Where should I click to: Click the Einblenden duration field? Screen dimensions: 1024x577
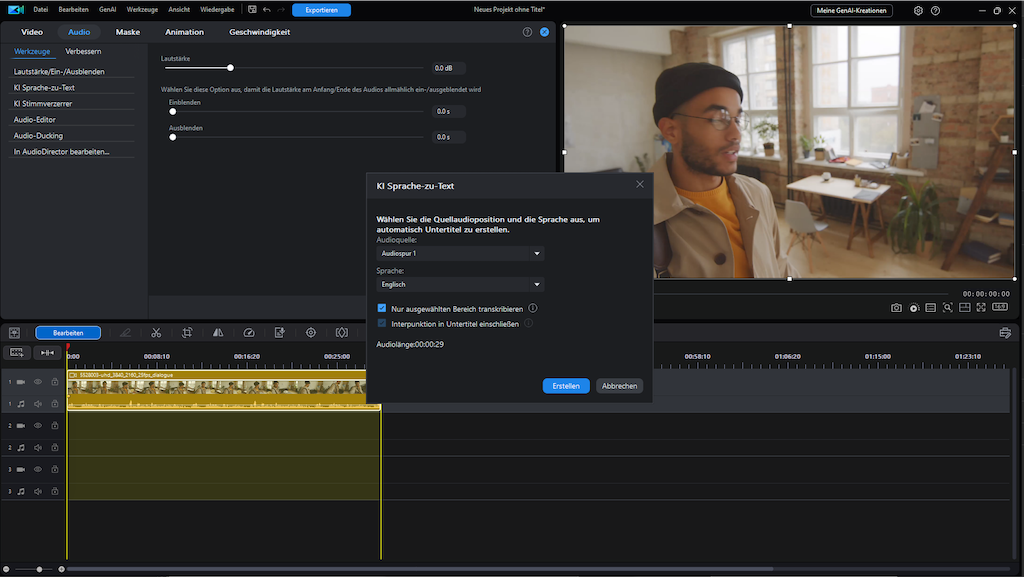[448, 112]
